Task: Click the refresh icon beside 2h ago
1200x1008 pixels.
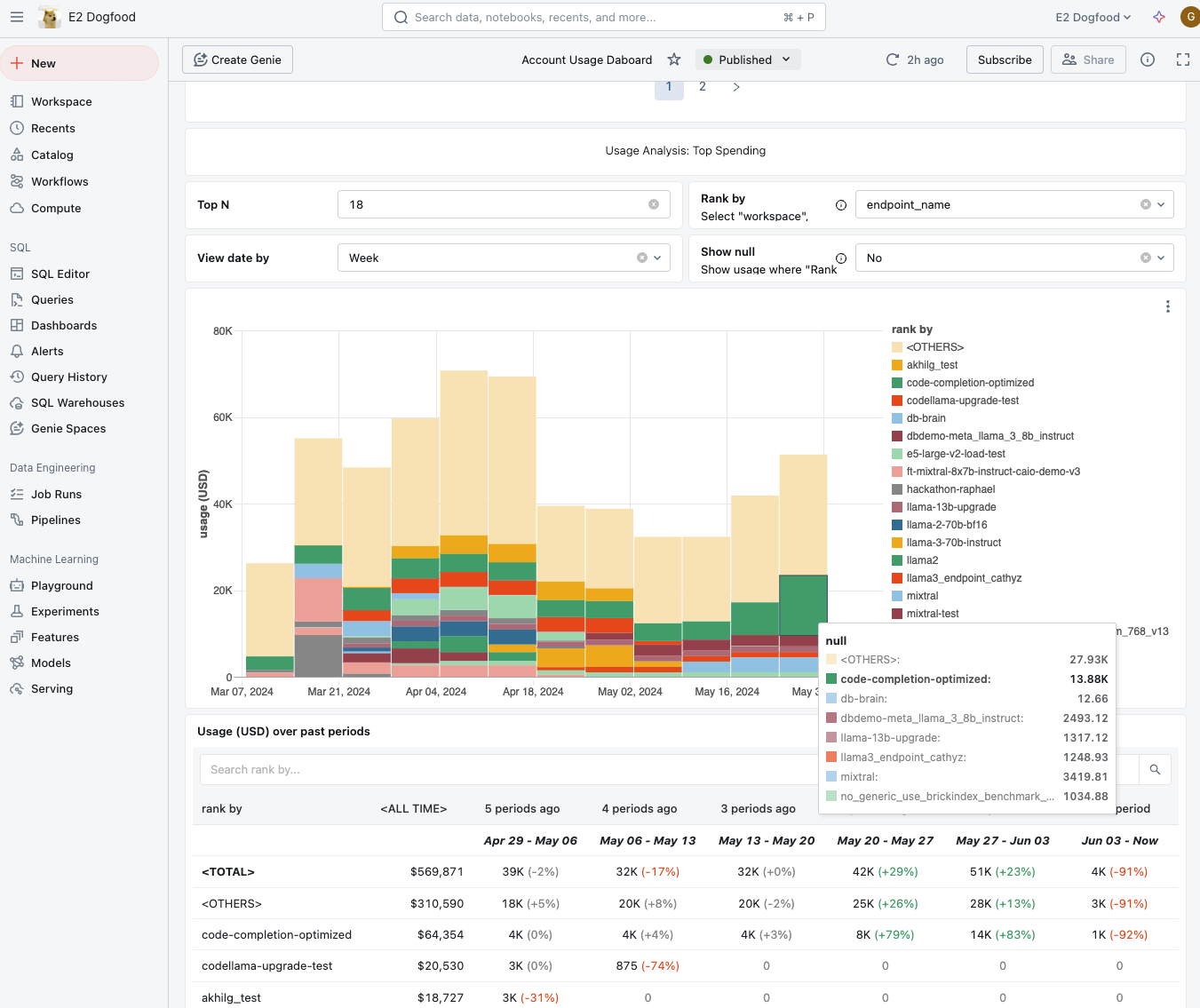Action: (x=893, y=60)
